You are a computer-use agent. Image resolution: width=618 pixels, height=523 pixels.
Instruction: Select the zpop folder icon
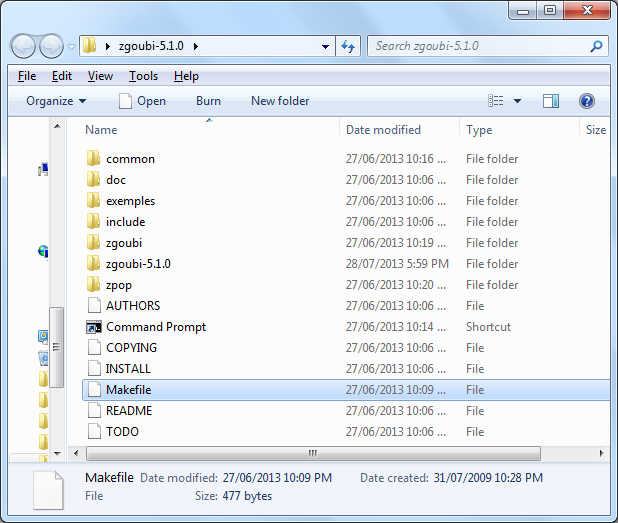(x=93, y=284)
